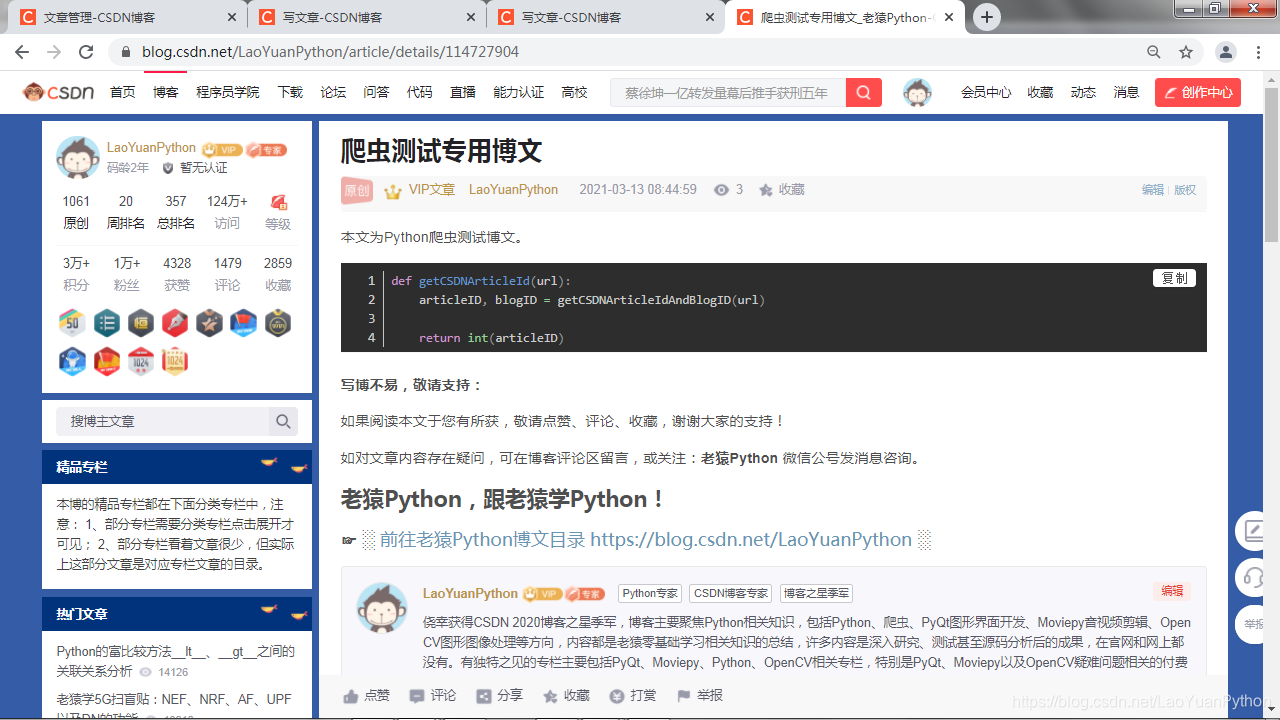The image size is (1280, 720).
Task: Open the user avatar in top navbar
Action: point(917,92)
